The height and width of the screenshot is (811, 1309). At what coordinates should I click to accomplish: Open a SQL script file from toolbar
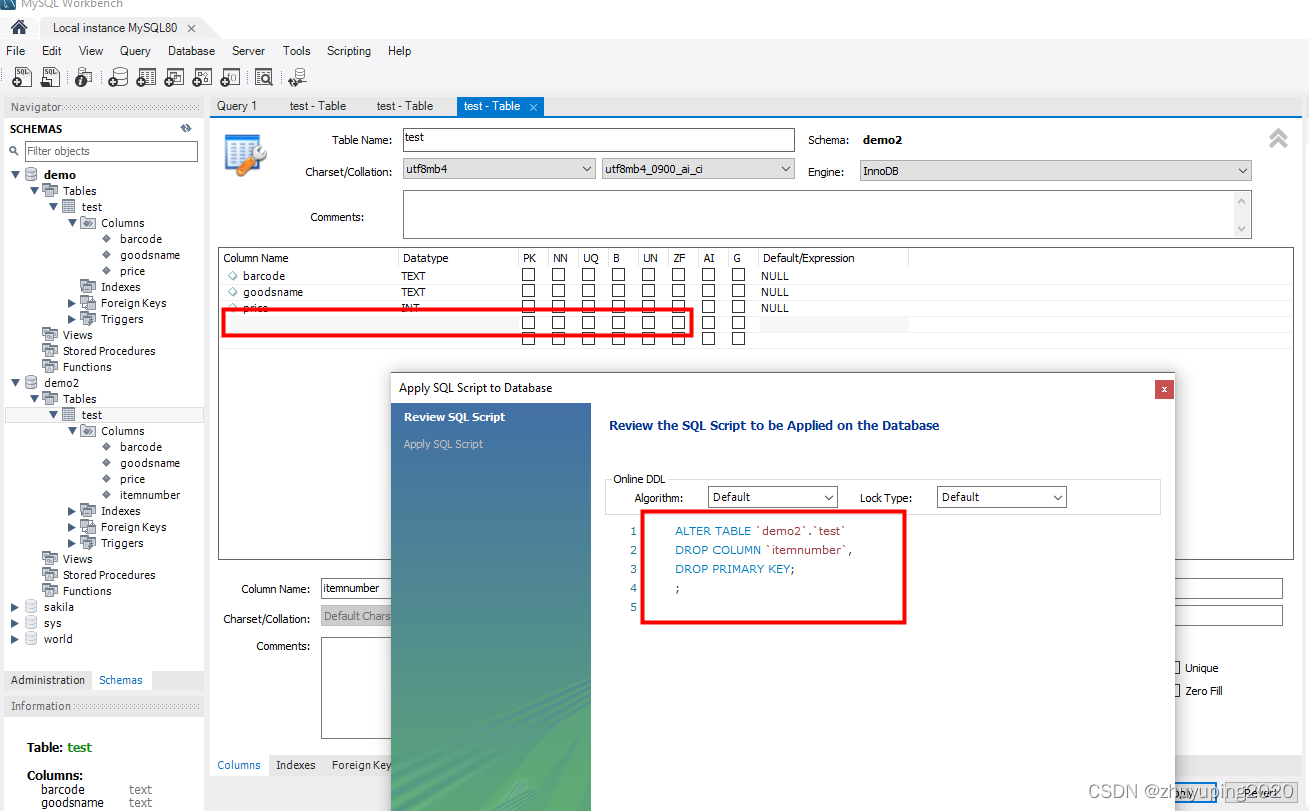[x=50, y=76]
